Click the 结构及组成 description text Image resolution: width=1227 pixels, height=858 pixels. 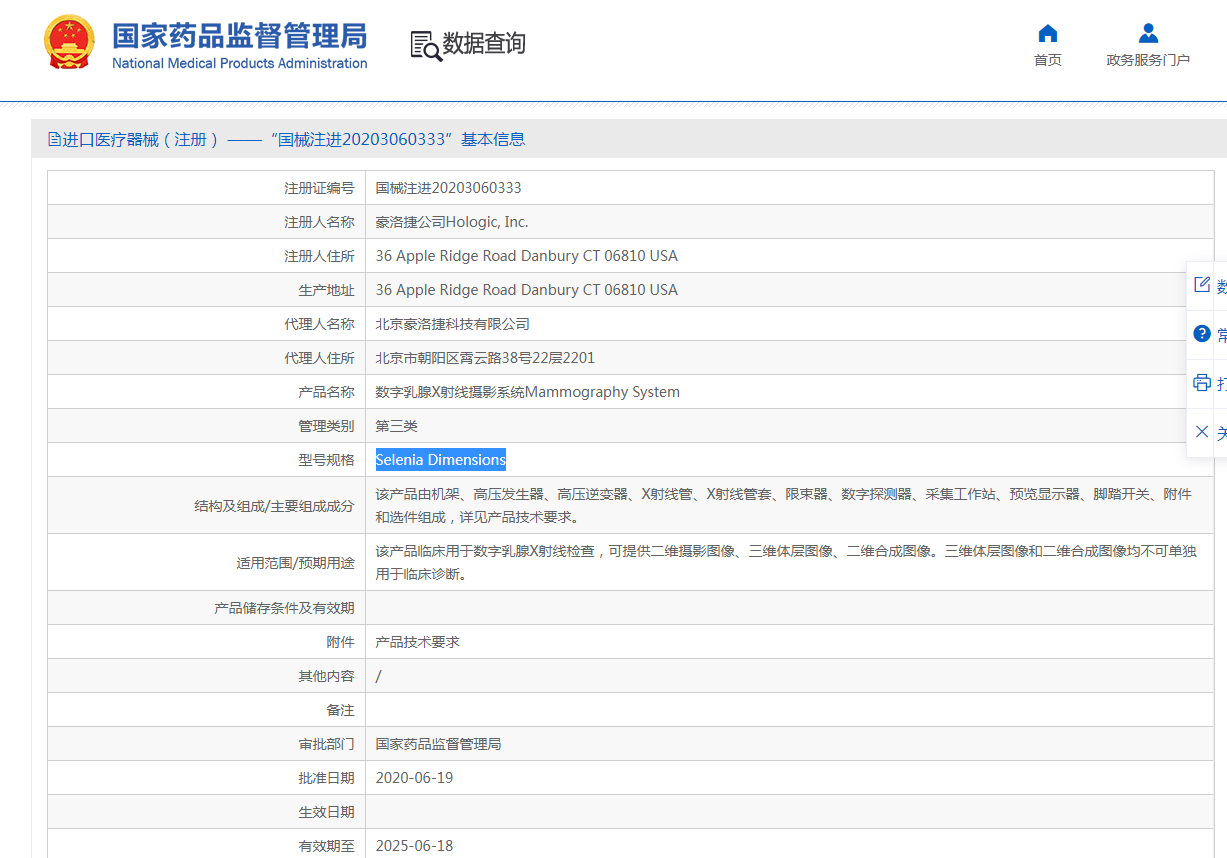(x=783, y=505)
